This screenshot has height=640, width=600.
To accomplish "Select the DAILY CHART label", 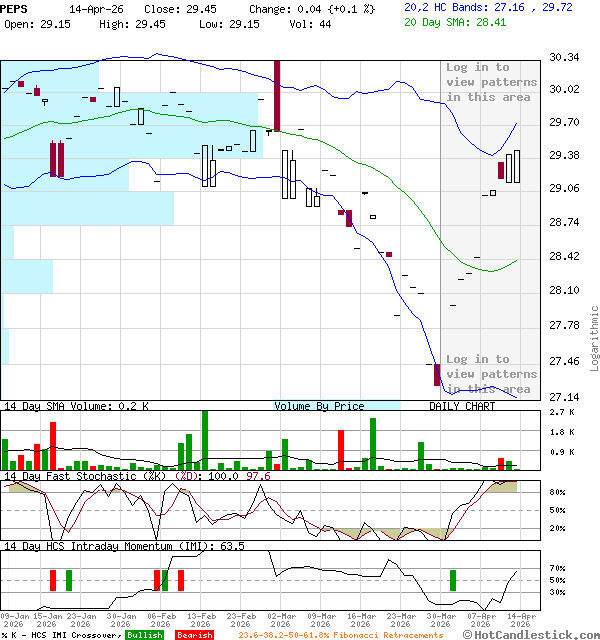I will [462, 407].
